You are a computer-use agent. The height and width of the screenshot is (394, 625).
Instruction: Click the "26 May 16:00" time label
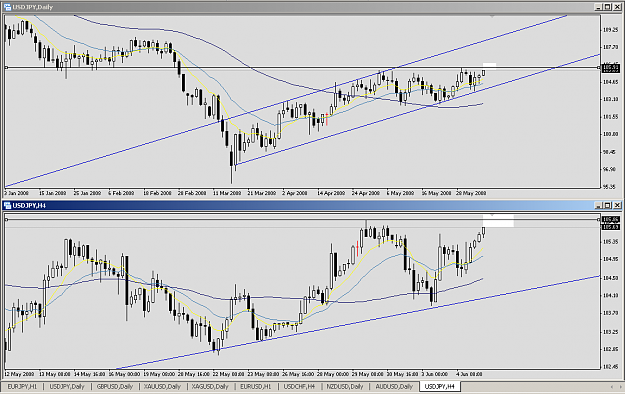[299, 374]
